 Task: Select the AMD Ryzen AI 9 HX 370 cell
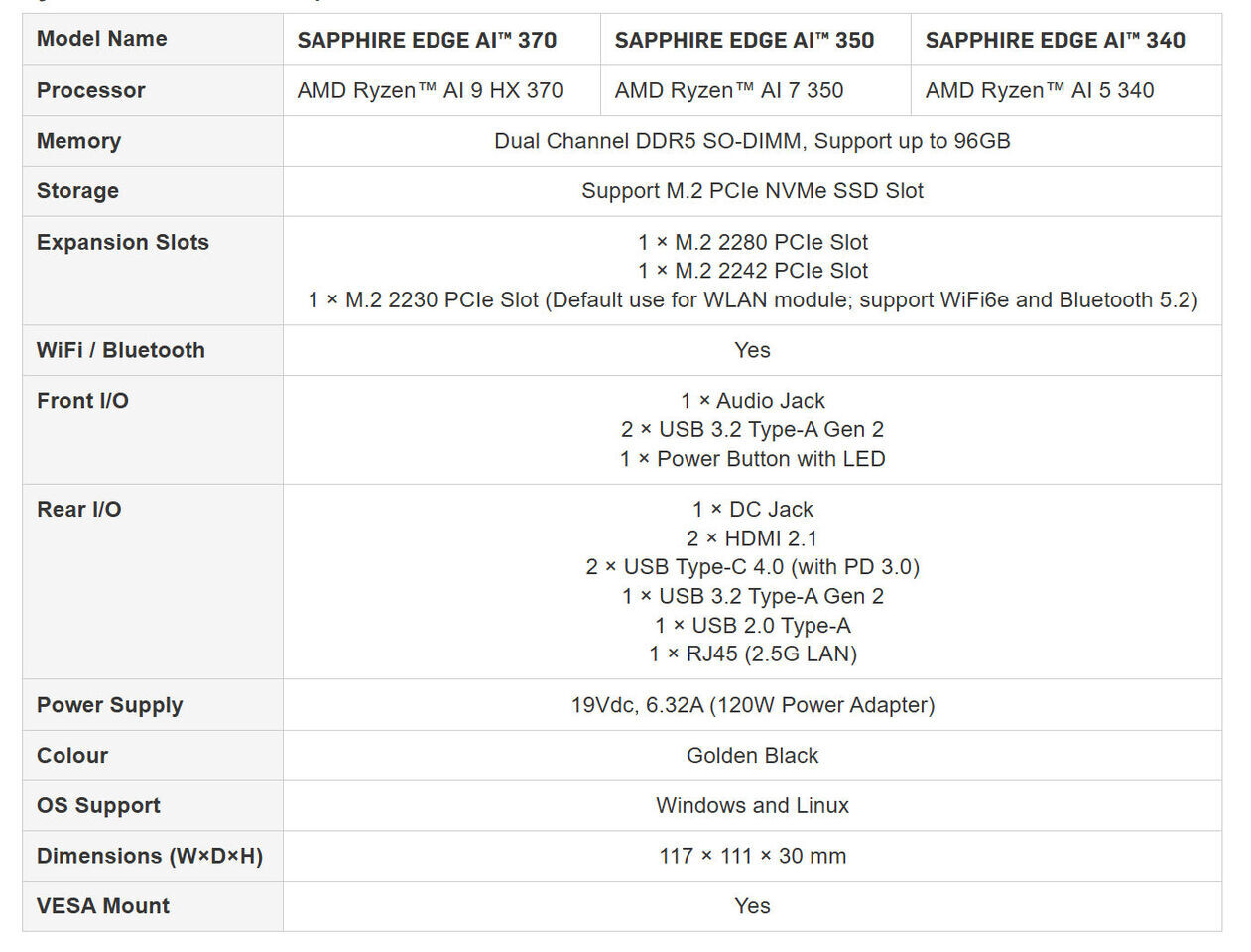[430, 91]
